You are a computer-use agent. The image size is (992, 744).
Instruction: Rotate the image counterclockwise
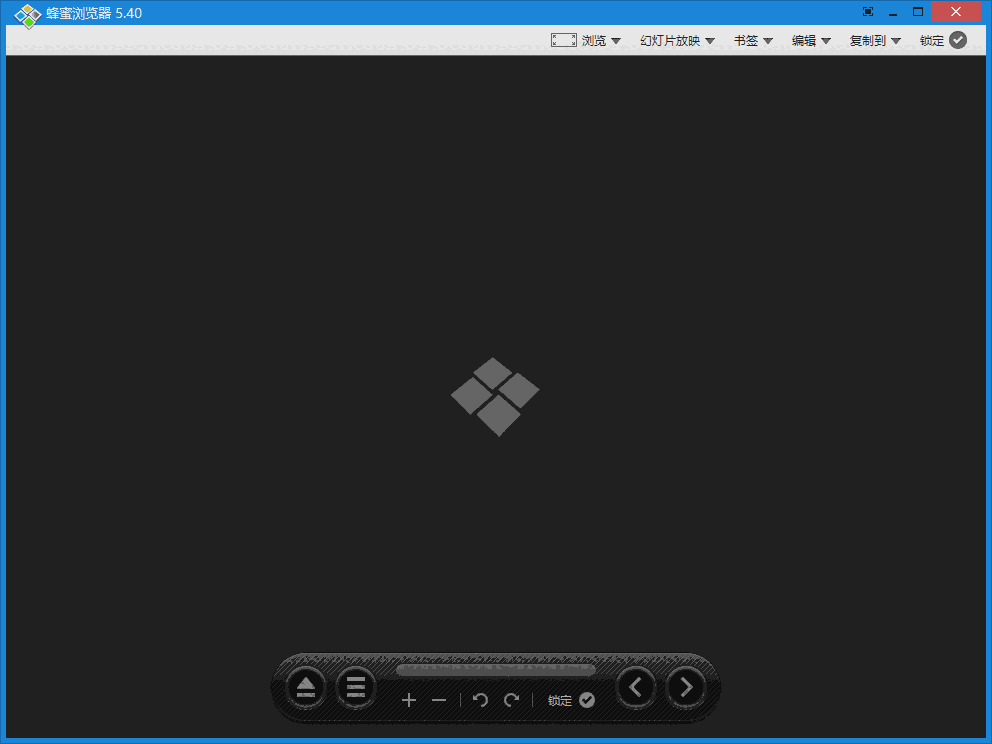click(480, 700)
